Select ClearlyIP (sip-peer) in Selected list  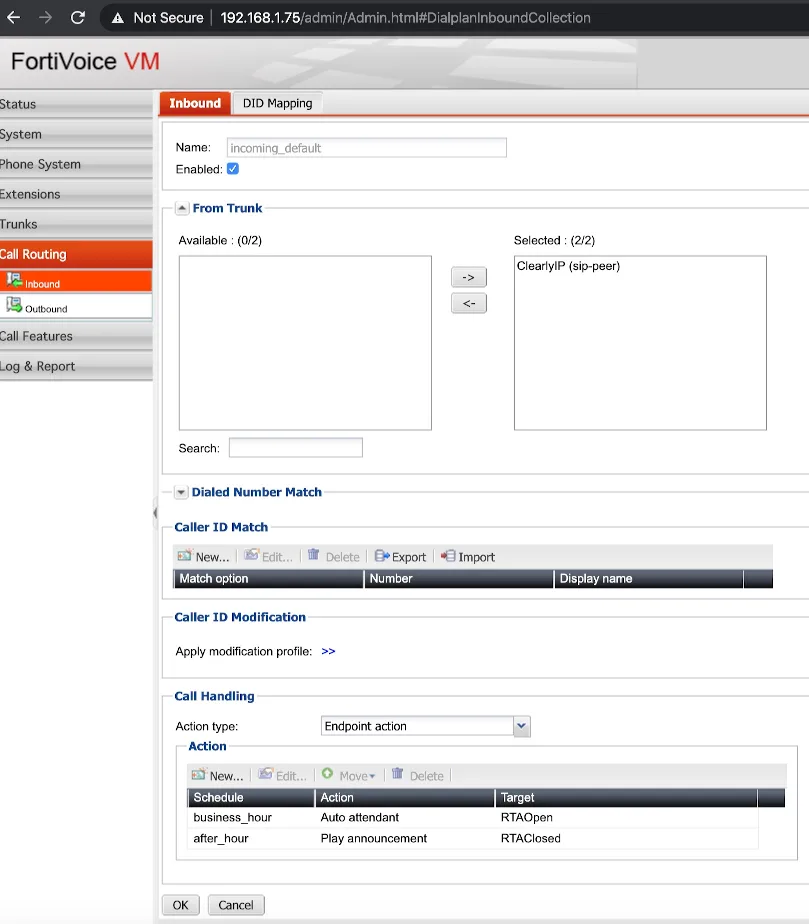point(569,266)
